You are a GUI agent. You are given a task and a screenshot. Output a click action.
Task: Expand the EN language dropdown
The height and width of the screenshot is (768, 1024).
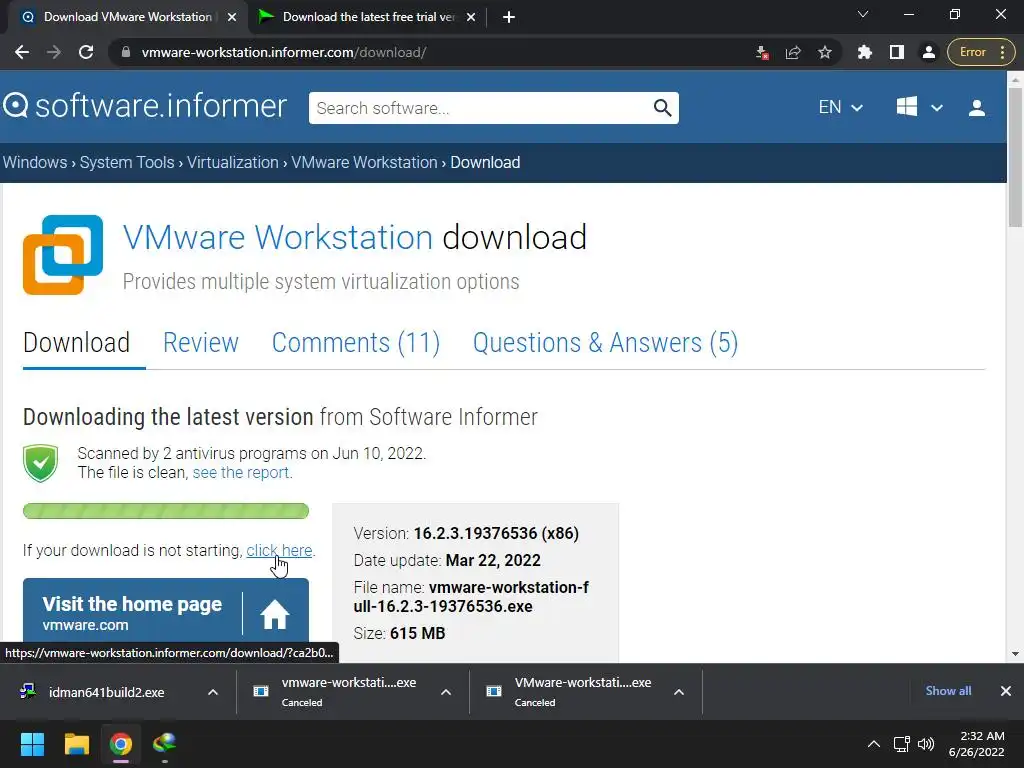[840, 107]
